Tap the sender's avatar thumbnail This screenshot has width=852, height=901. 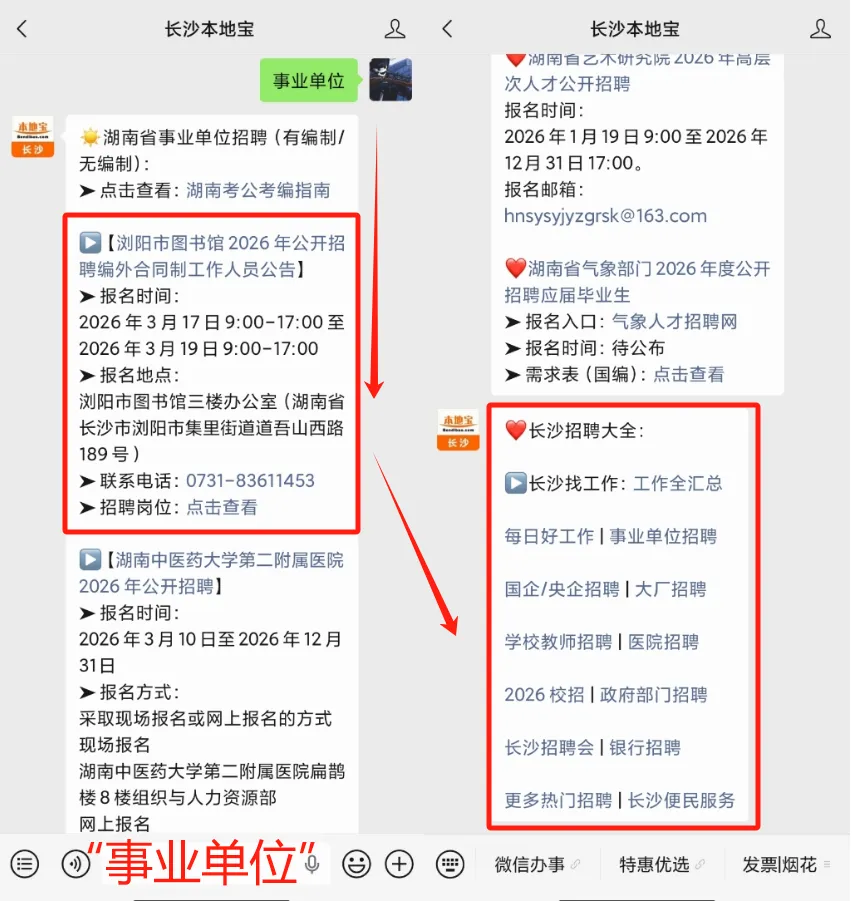pyautogui.click(x=390, y=80)
